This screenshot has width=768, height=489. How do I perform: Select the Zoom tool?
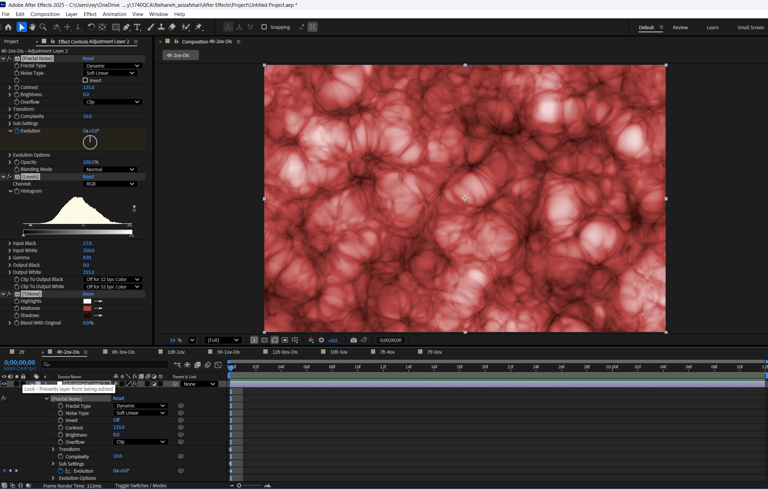coord(44,27)
